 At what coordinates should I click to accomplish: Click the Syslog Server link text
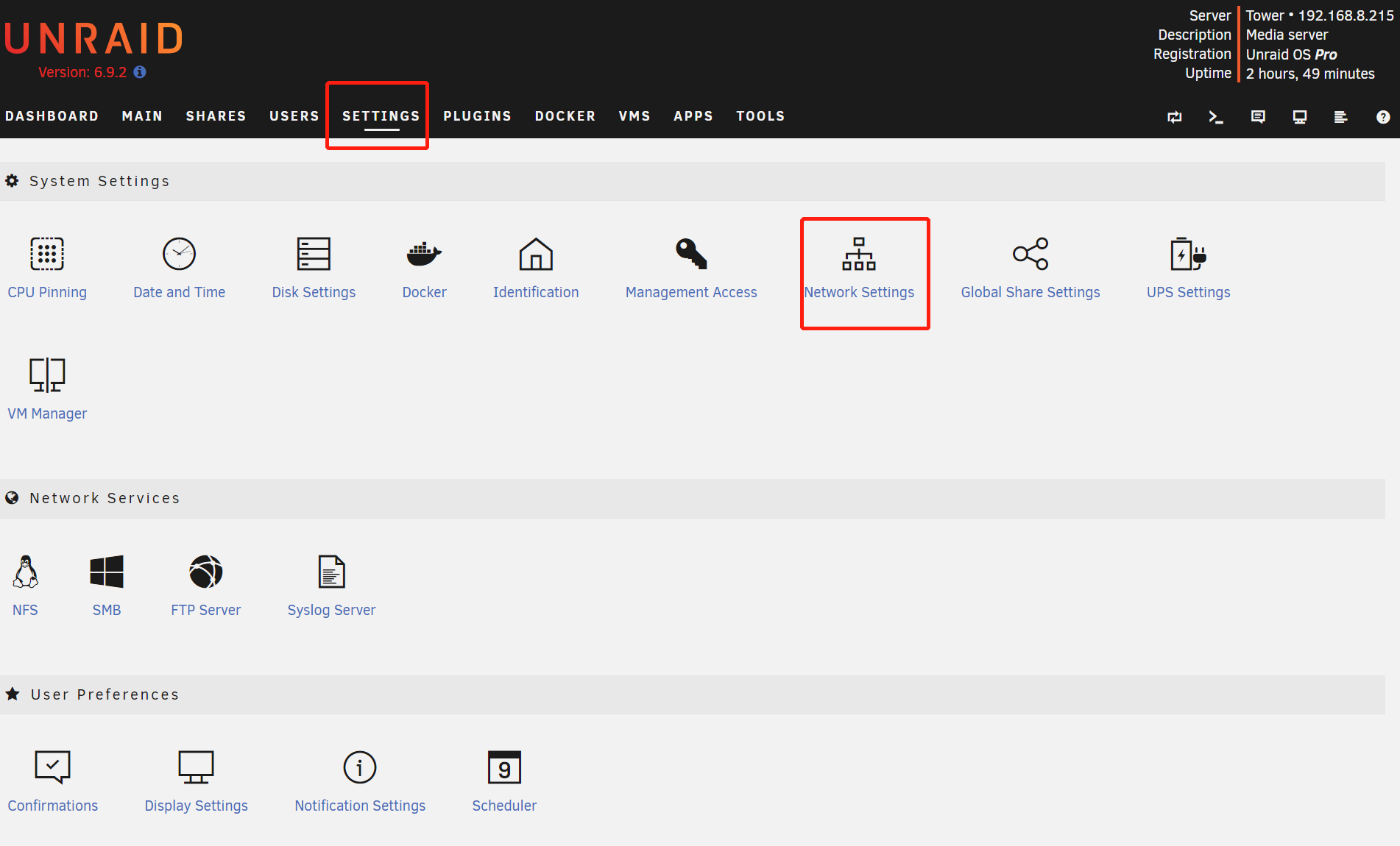(x=331, y=610)
